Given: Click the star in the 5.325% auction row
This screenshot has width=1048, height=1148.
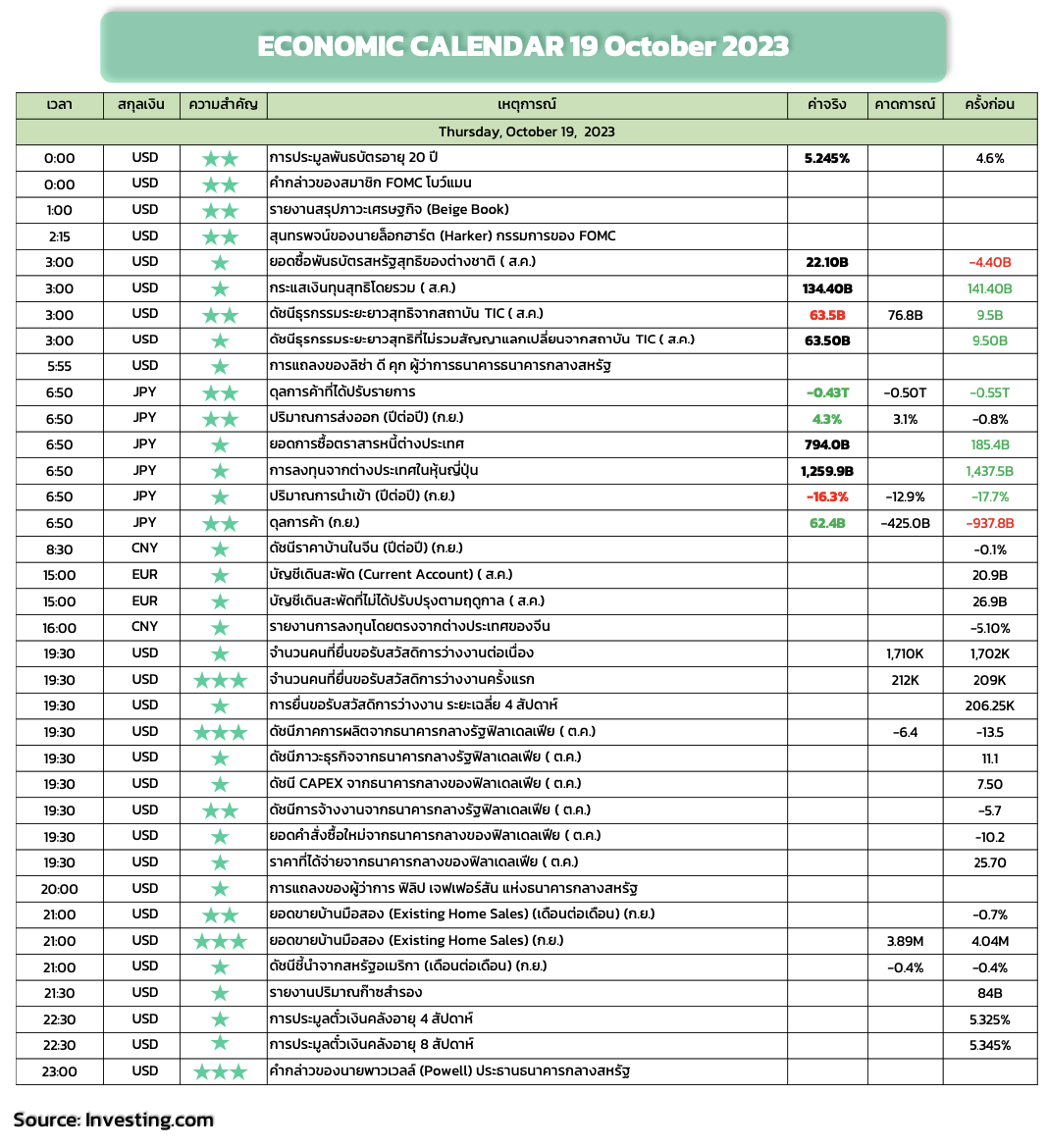Looking at the screenshot, I should 220,1019.
